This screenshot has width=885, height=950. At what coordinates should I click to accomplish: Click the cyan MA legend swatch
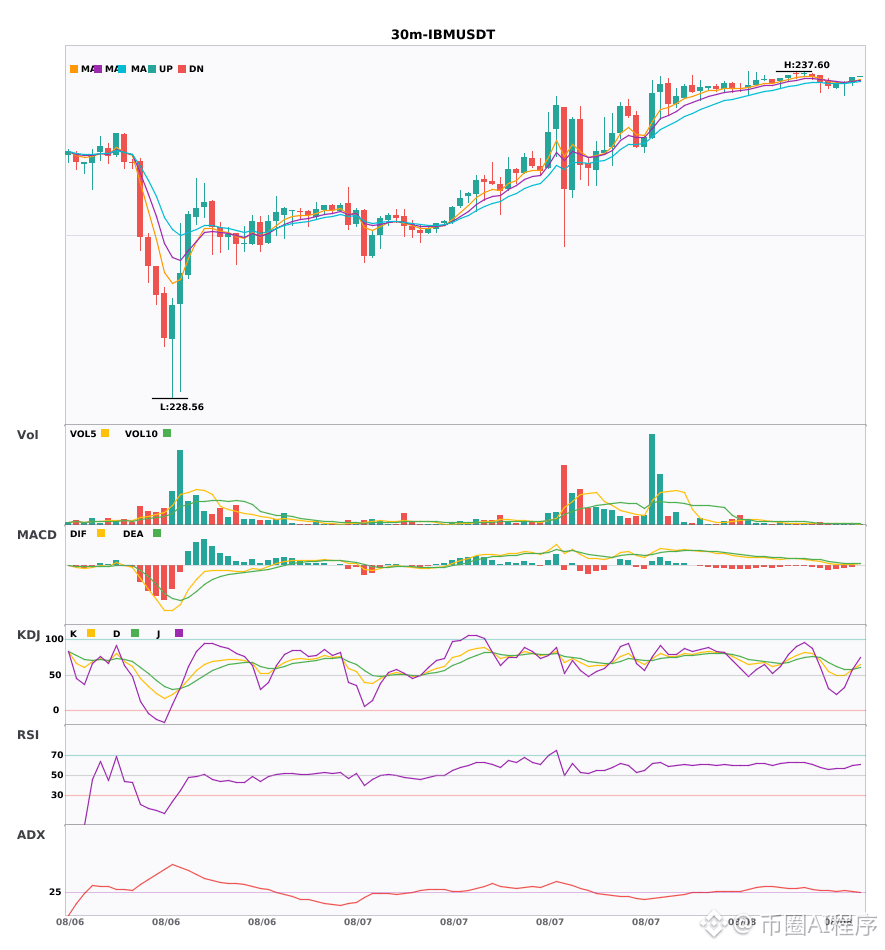pyautogui.click(x=122, y=69)
